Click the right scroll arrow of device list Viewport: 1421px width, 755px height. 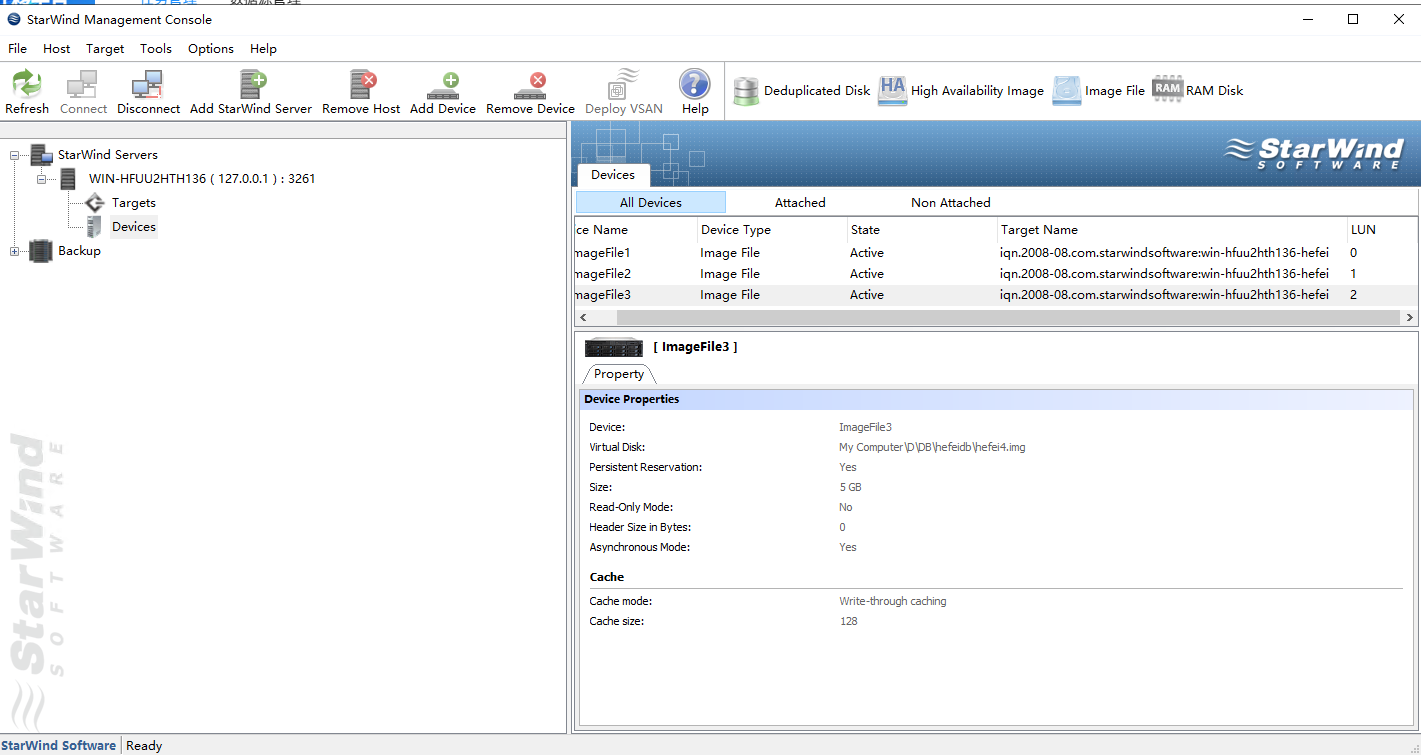pyautogui.click(x=1410, y=317)
